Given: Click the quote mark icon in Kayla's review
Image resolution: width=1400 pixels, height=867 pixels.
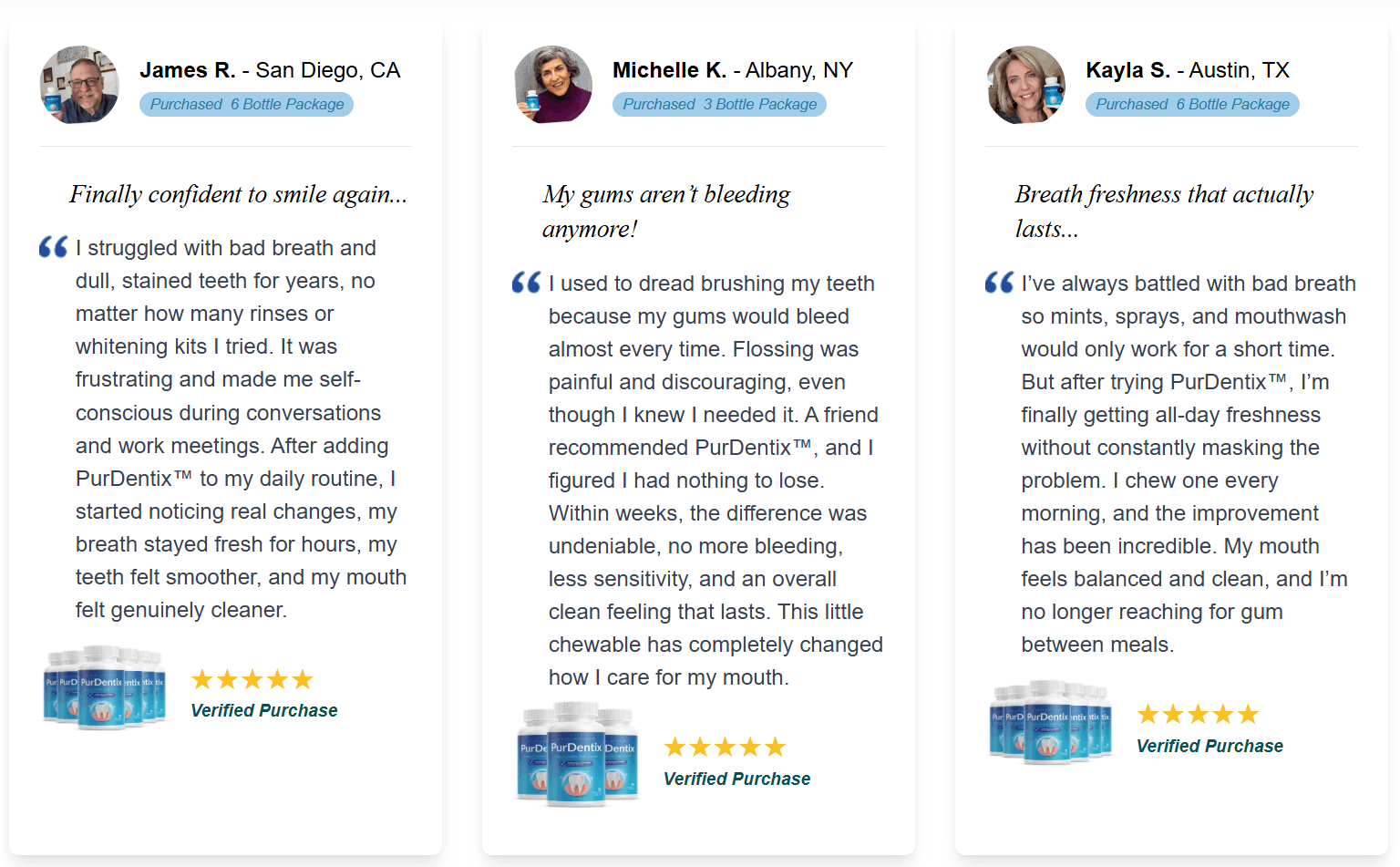Looking at the screenshot, I should click(x=999, y=283).
